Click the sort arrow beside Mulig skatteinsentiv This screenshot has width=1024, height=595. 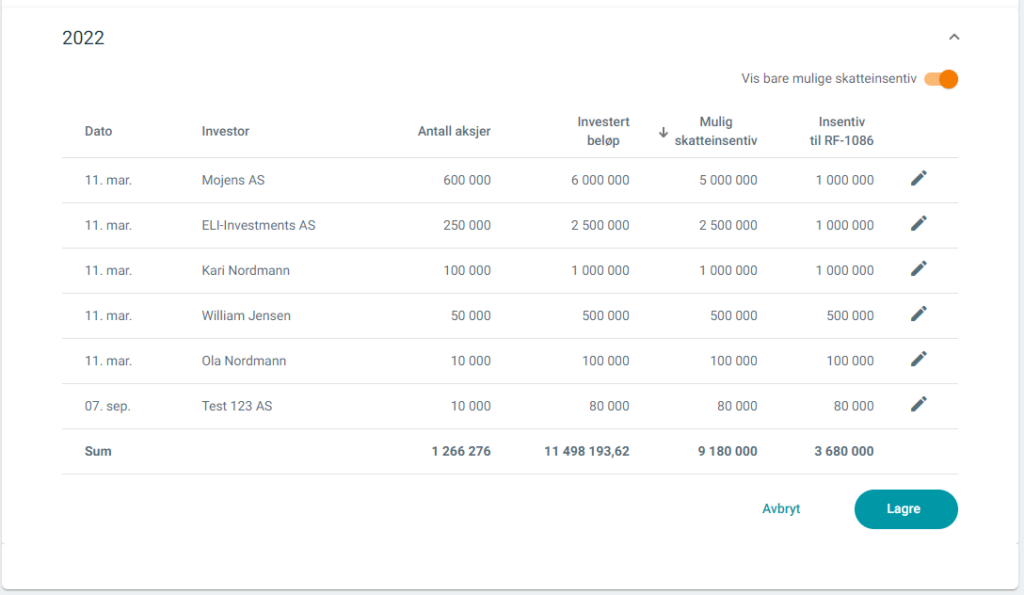click(x=663, y=132)
